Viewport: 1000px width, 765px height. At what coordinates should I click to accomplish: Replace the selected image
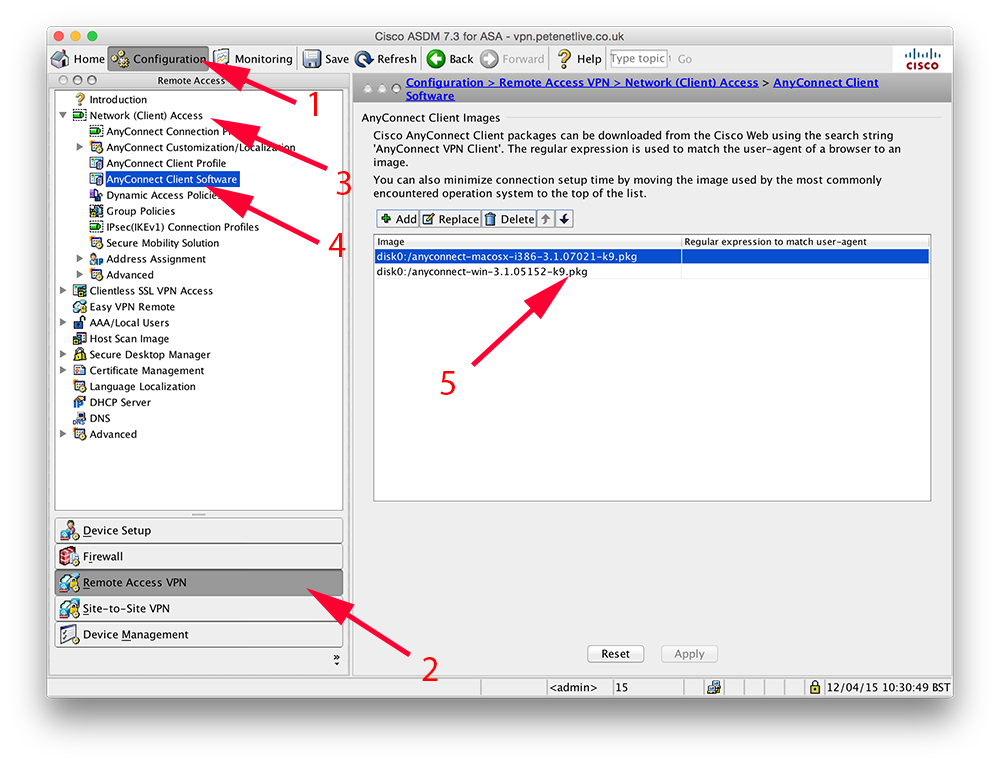450,219
